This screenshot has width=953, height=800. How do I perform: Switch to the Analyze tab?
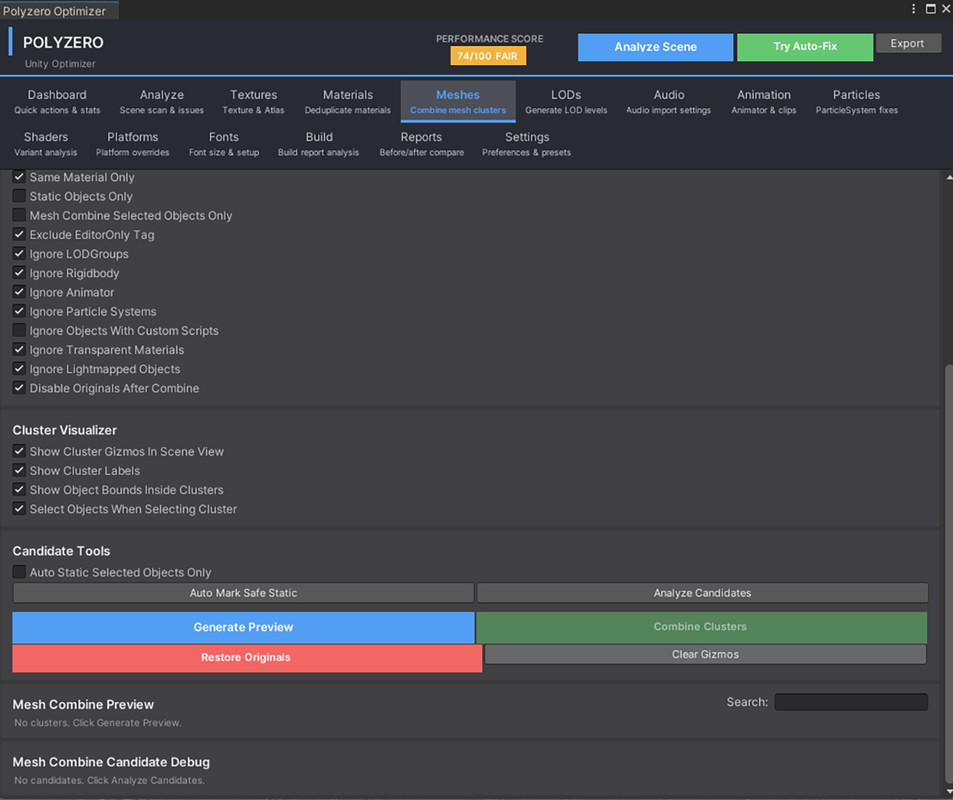coord(162,102)
